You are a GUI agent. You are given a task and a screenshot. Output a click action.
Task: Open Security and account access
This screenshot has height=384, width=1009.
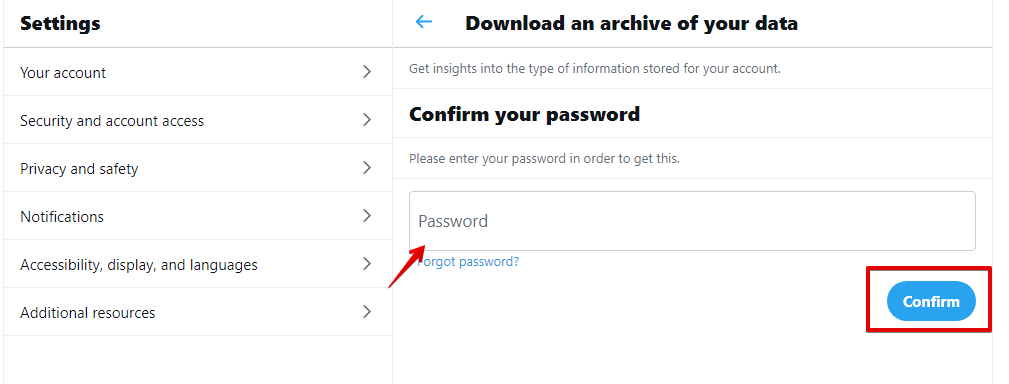point(198,120)
